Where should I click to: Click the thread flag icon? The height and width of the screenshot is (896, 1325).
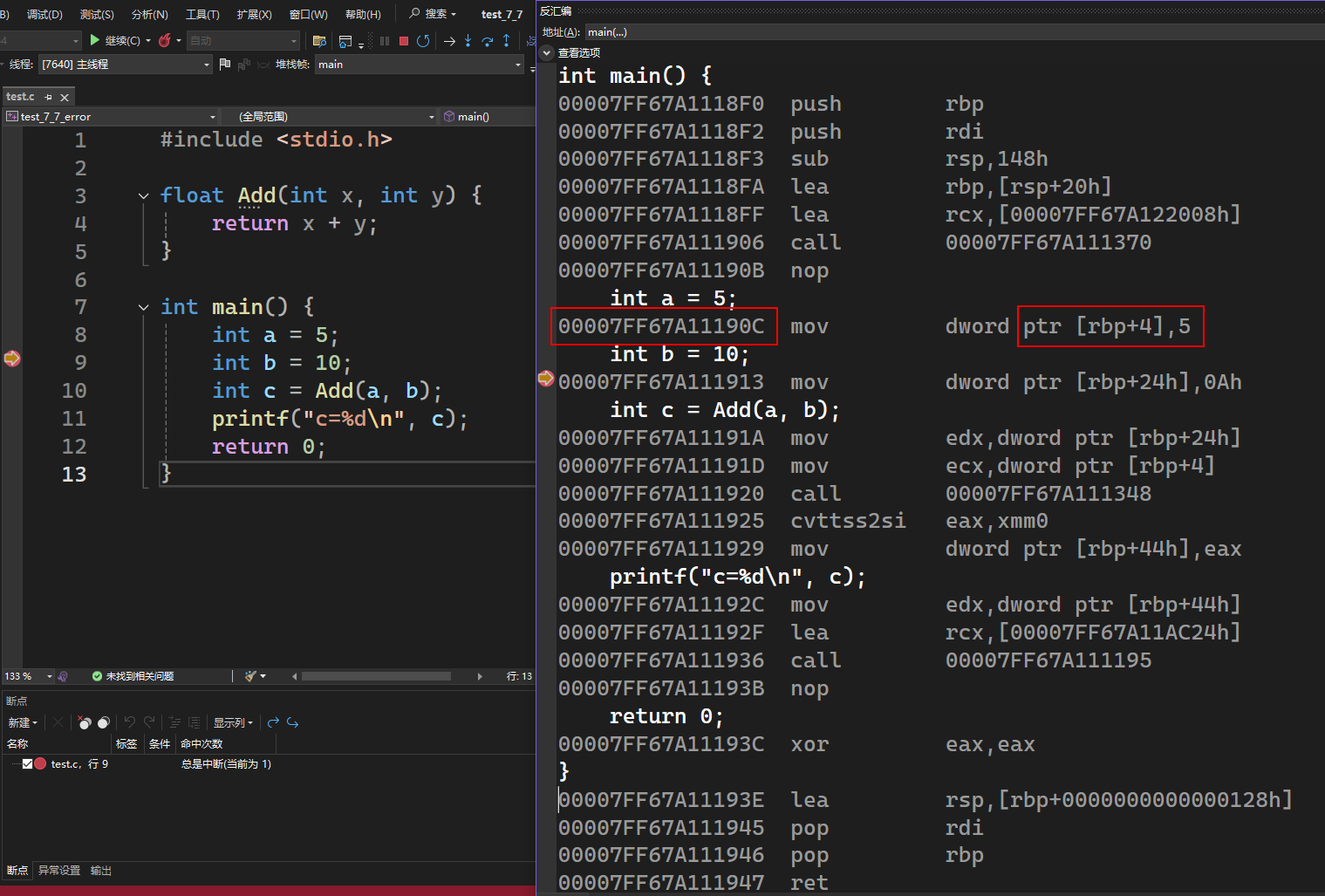point(225,64)
